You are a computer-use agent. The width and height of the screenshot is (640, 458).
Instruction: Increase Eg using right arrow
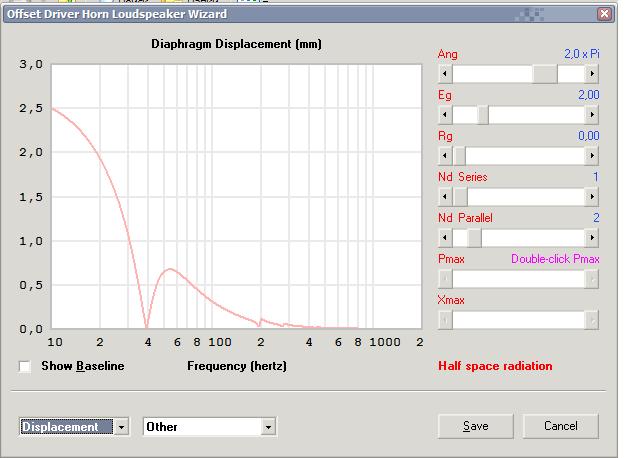coord(592,115)
